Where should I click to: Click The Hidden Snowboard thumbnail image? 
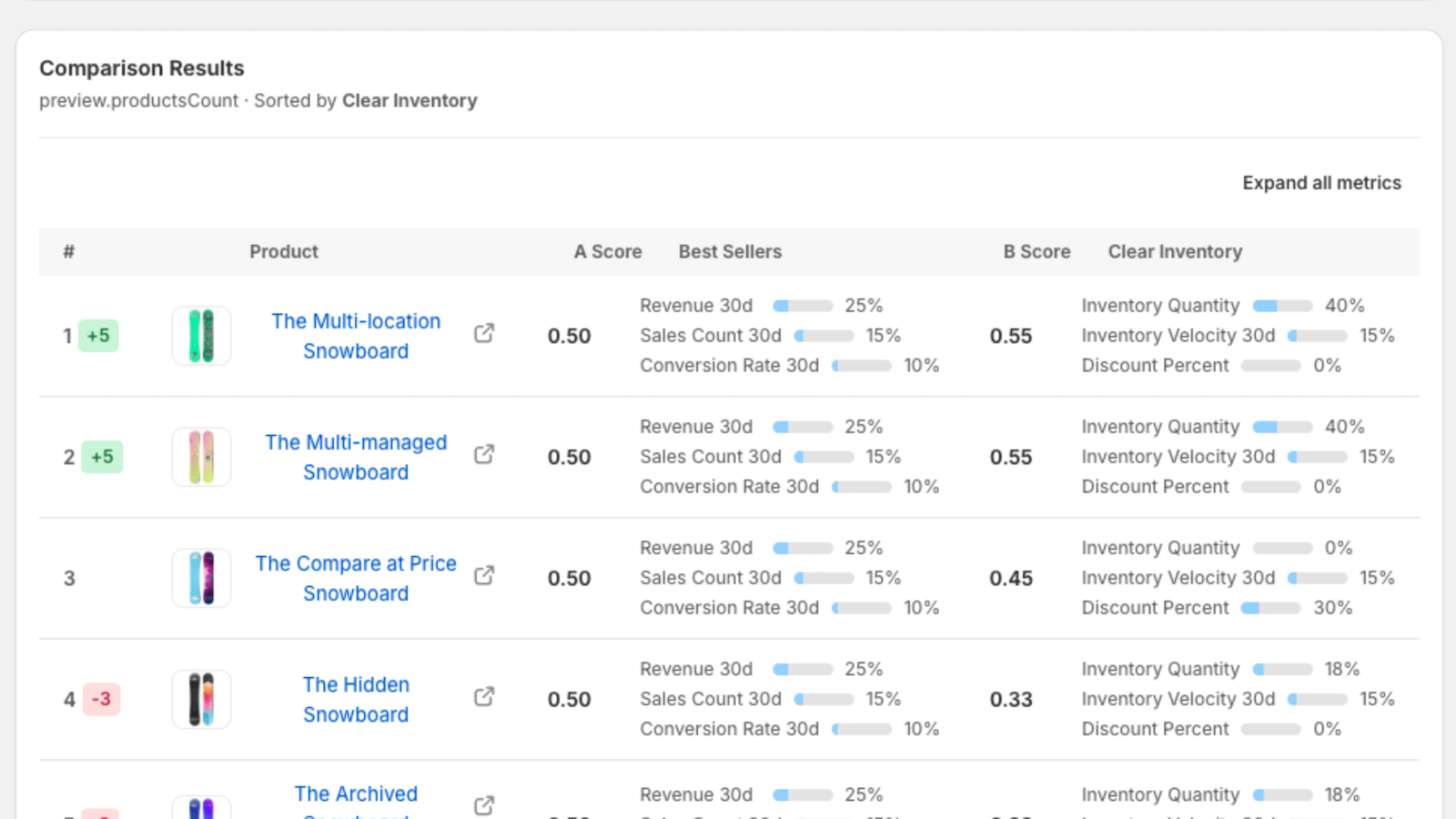(201, 699)
